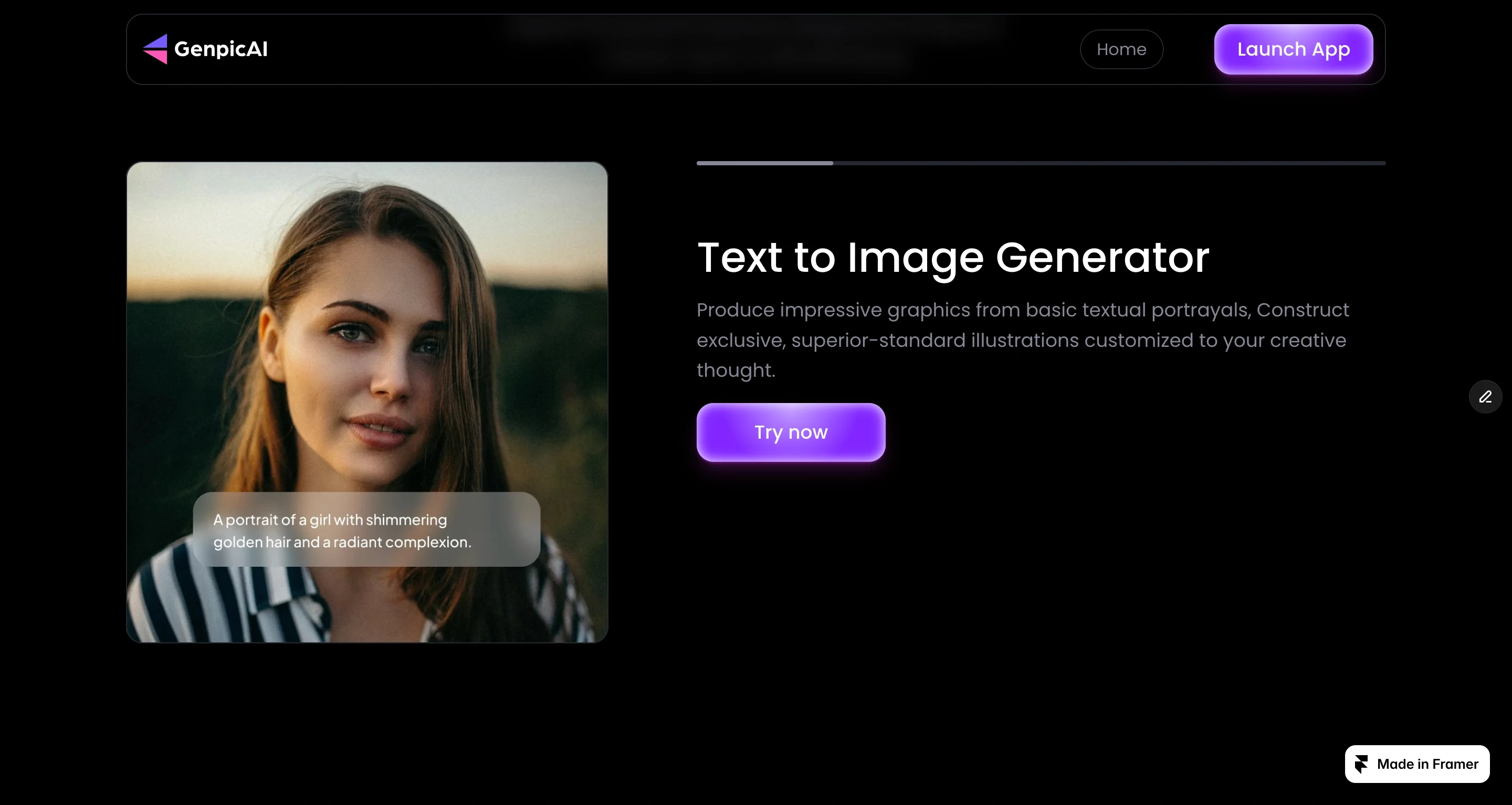Click the Text to Image Generator heading

pos(953,258)
